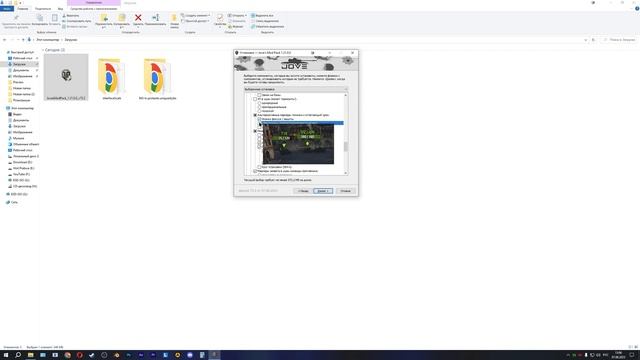Open the JoveModPack installer file icon

click(x=66, y=77)
